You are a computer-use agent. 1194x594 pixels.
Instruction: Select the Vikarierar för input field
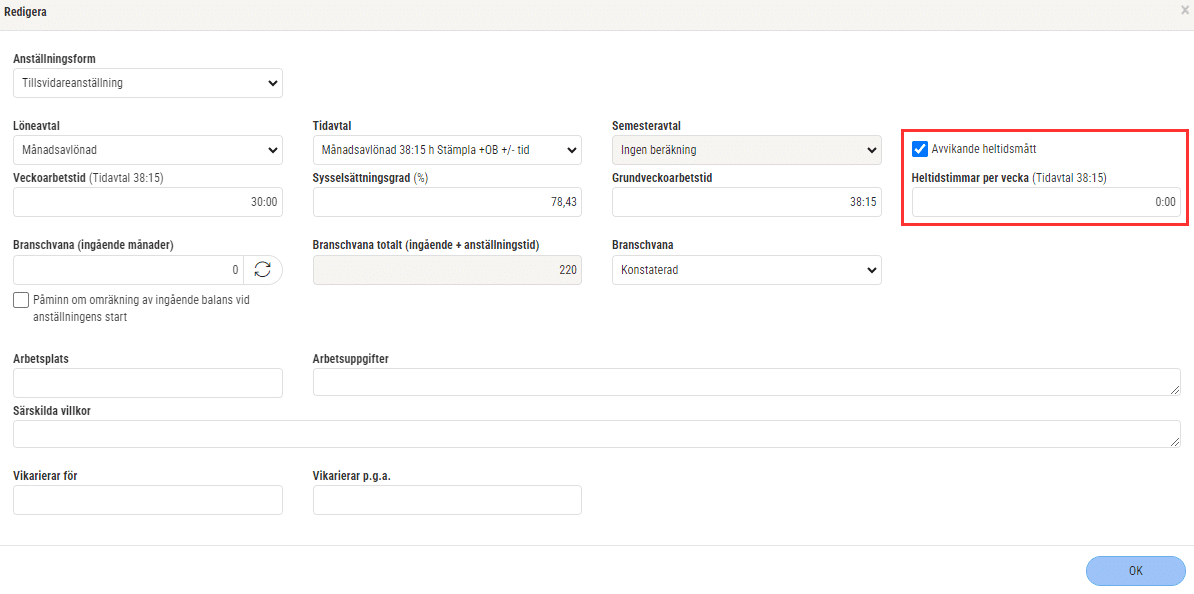pos(148,500)
